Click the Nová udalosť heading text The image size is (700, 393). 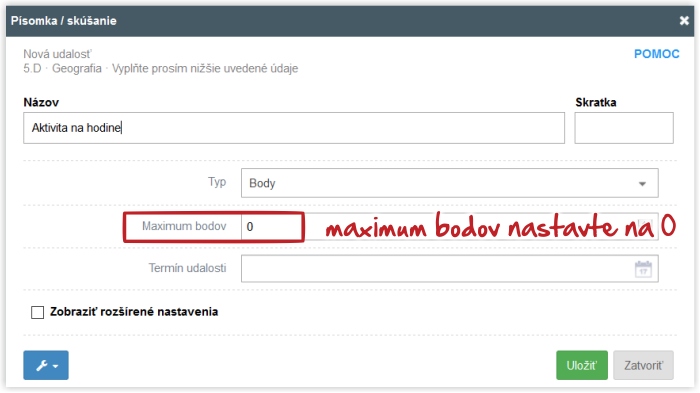(x=57, y=54)
